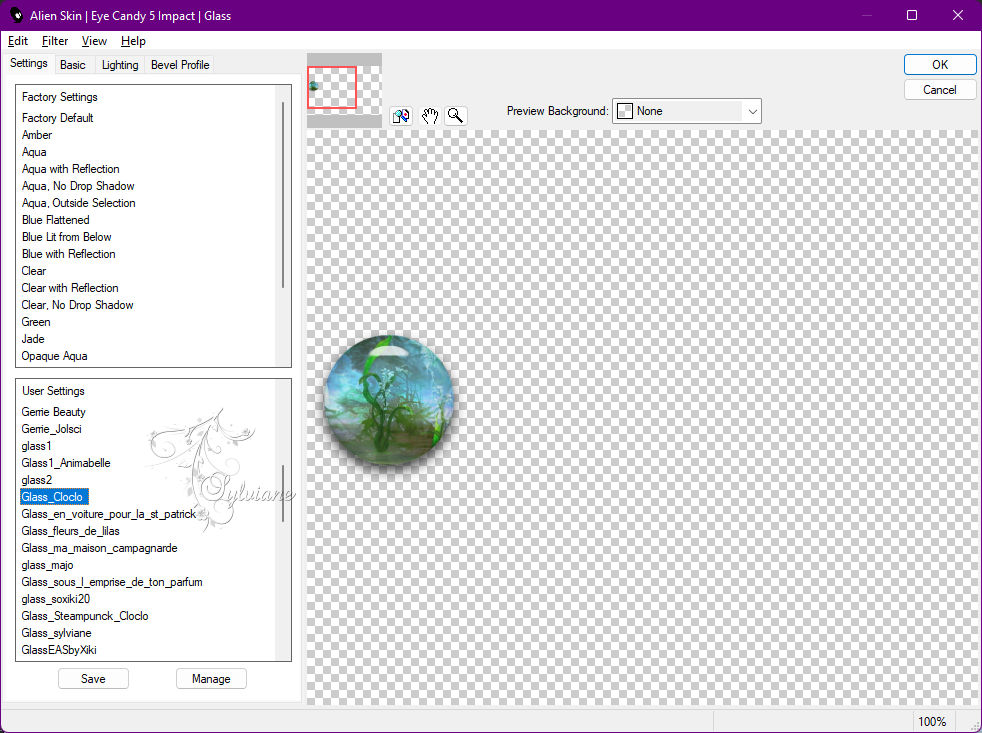Viewport: 982px width, 733px height.
Task: Click the glass sphere in preview
Action: (x=388, y=400)
